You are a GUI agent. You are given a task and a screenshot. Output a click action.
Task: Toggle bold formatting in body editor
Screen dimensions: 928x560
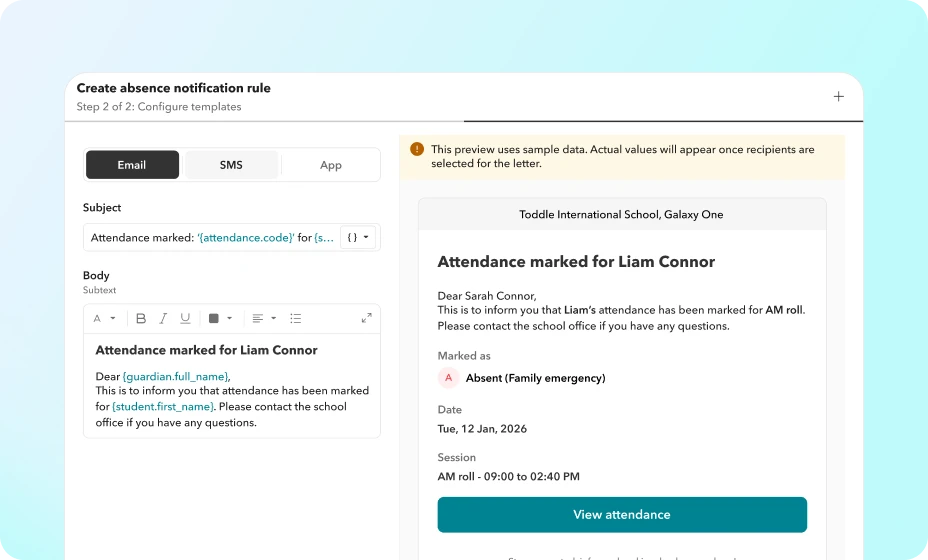pos(141,318)
